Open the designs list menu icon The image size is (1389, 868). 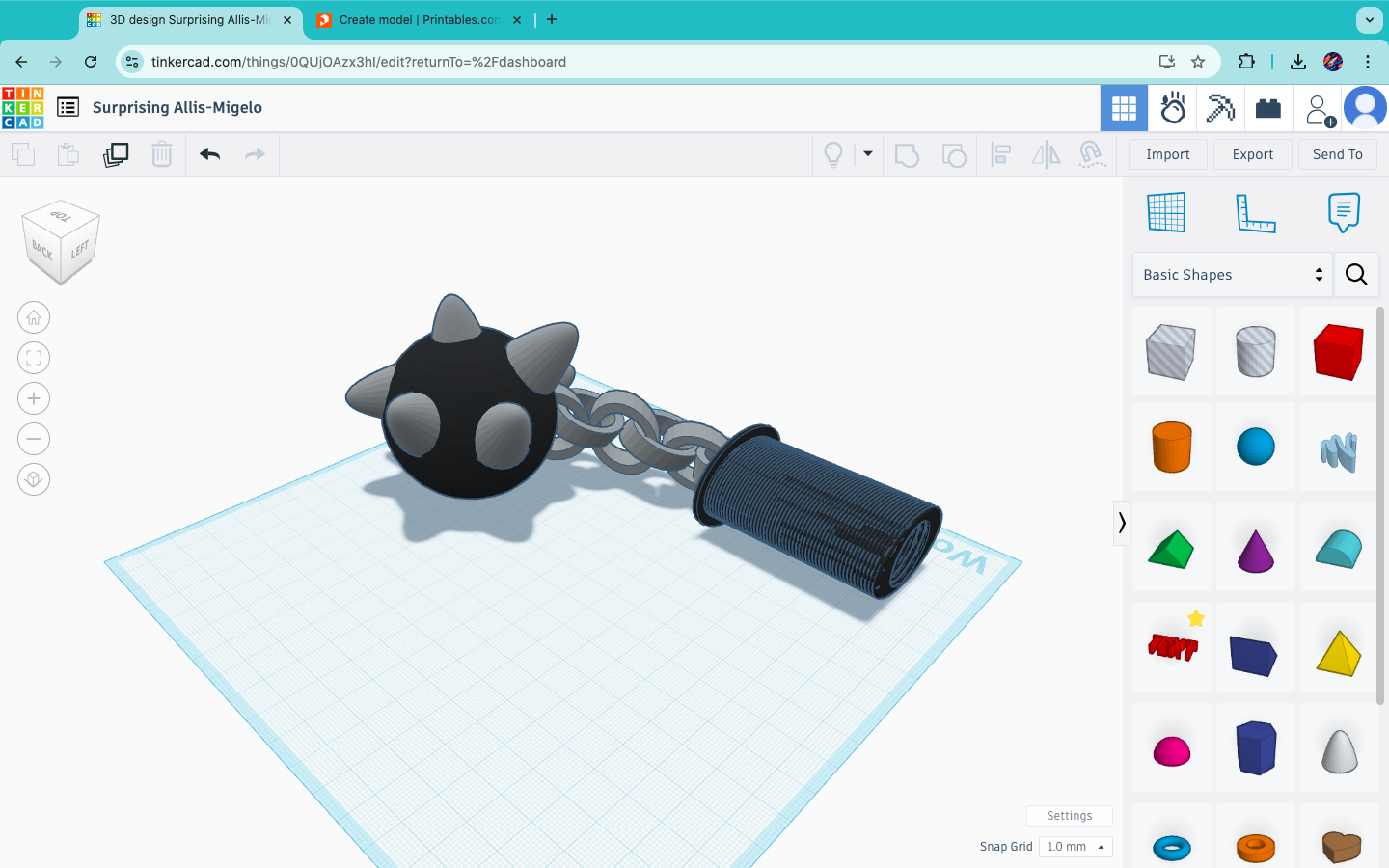click(x=68, y=107)
